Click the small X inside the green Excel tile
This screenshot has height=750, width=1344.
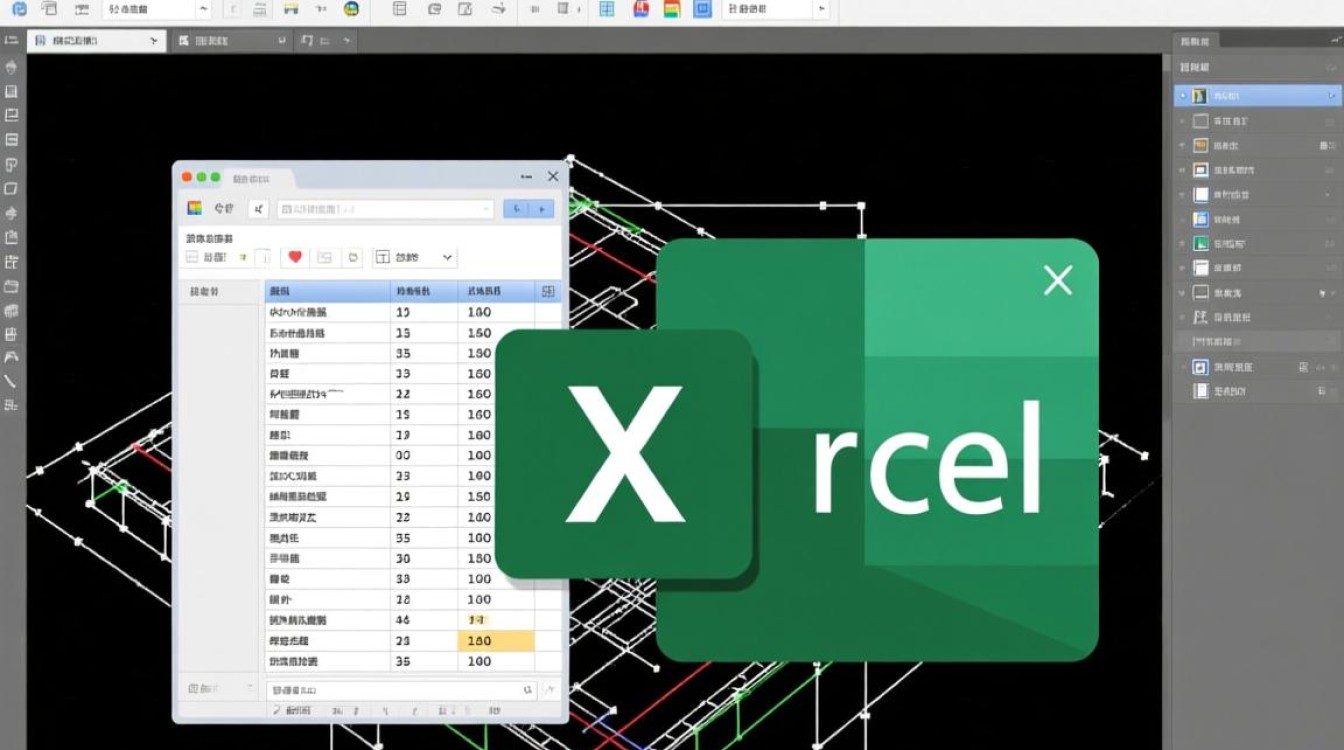pyautogui.click(x=1057, y=280)
